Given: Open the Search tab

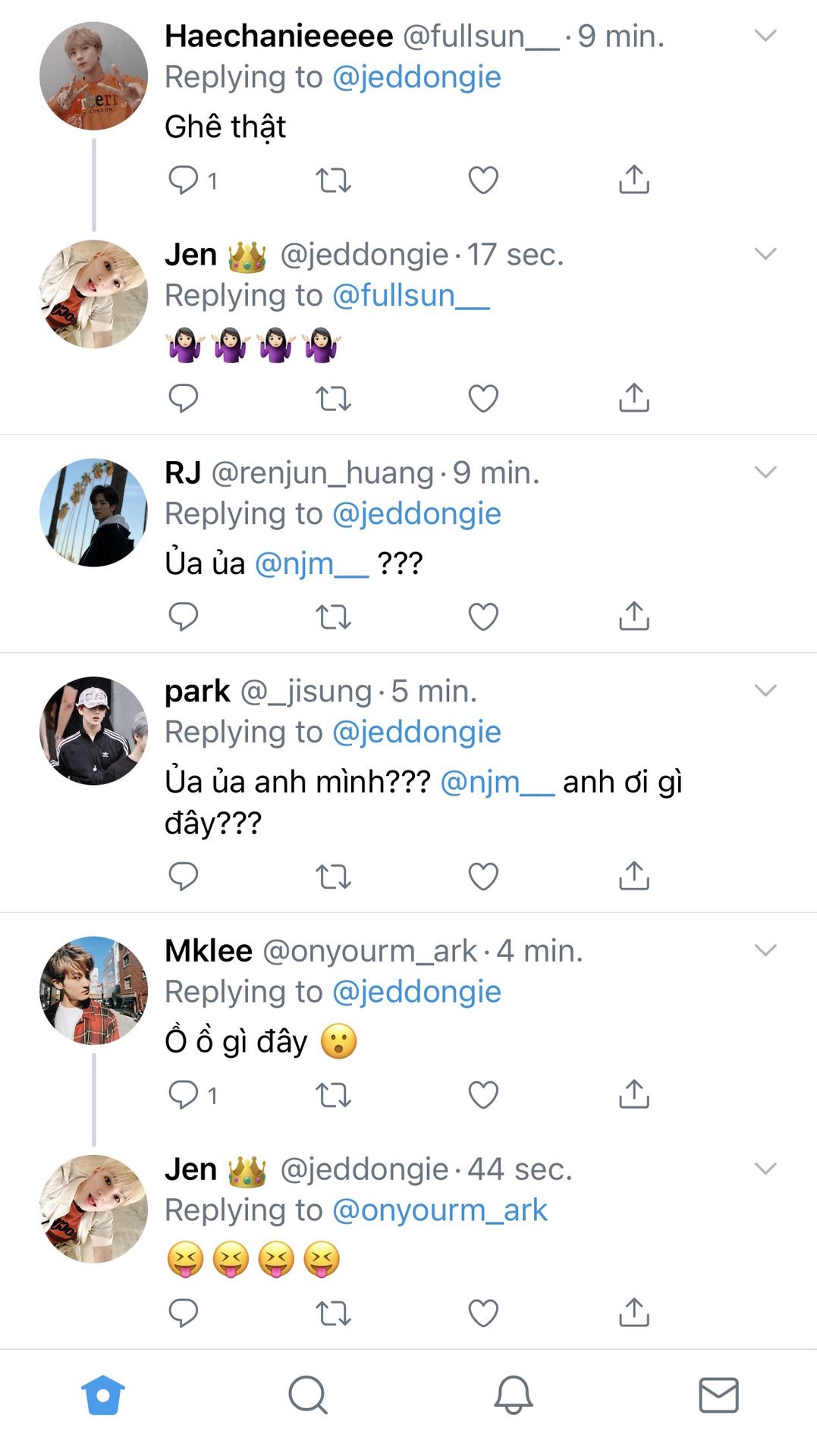Looking at the screenshot, I should click(308, 1395).
